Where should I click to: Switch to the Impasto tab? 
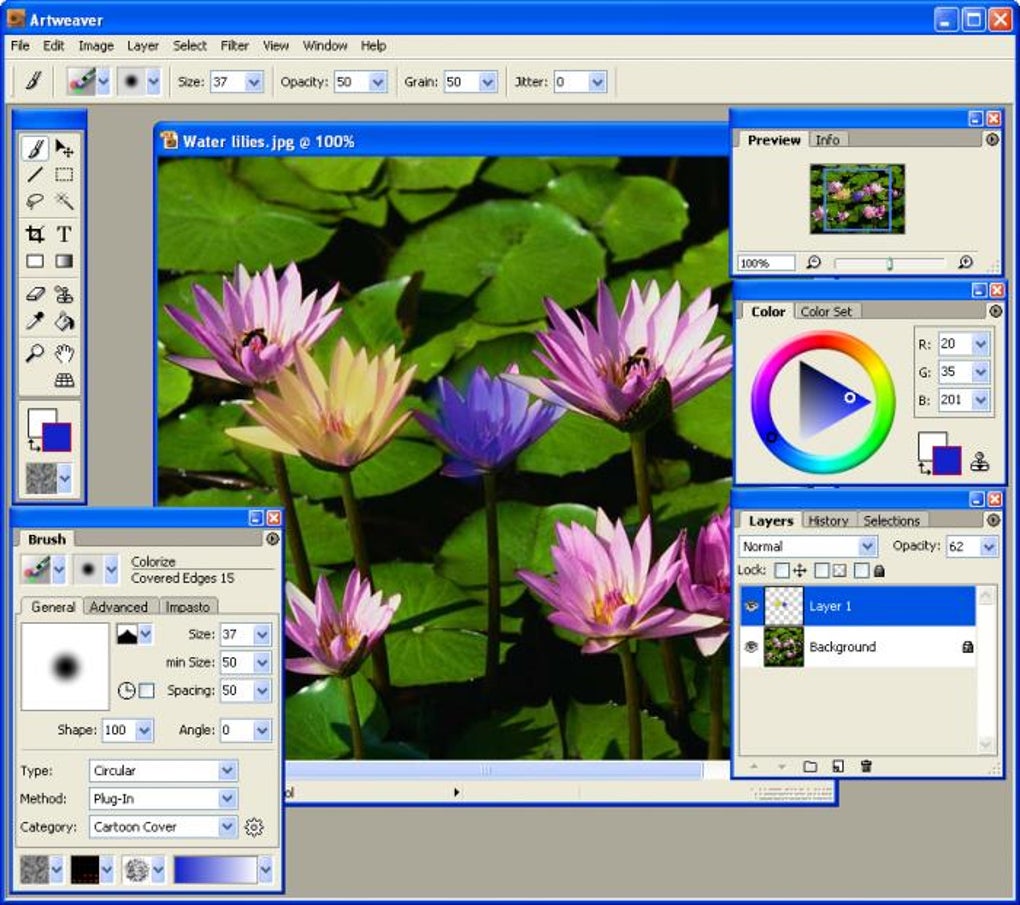coord(187,607)
